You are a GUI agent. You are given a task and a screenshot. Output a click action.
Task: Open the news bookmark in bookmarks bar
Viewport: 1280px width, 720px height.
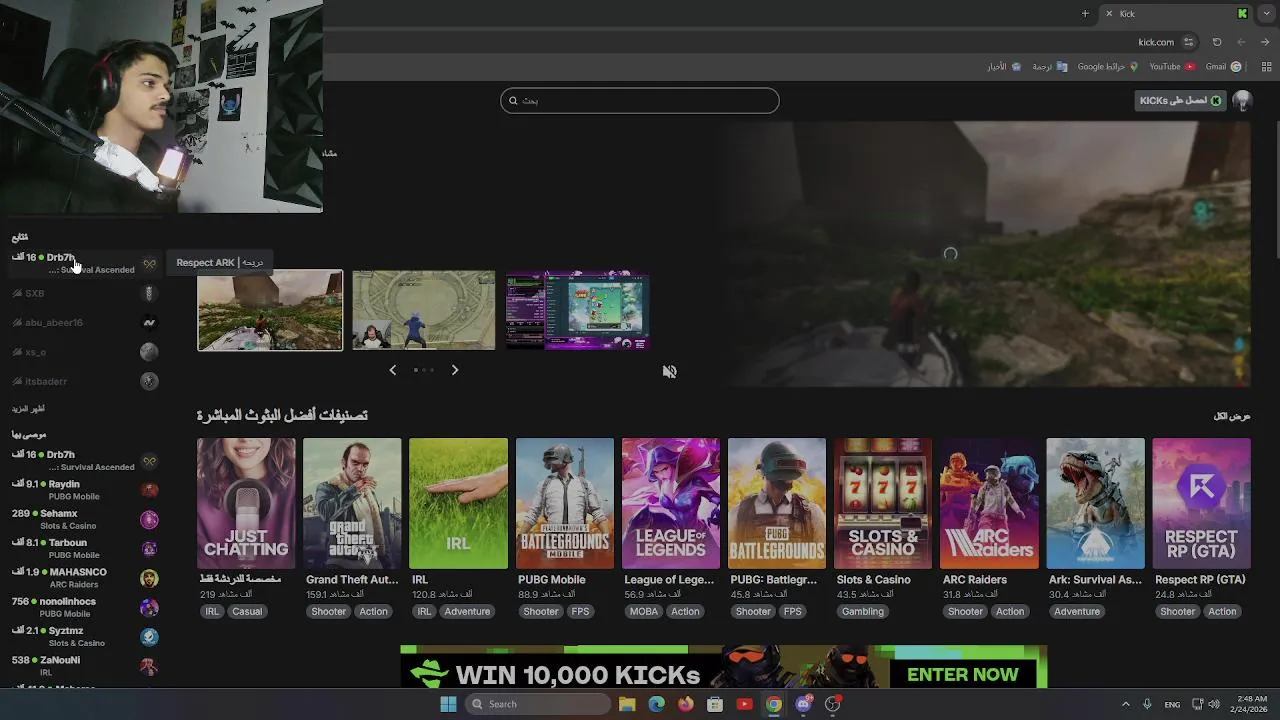(1004, 67)
